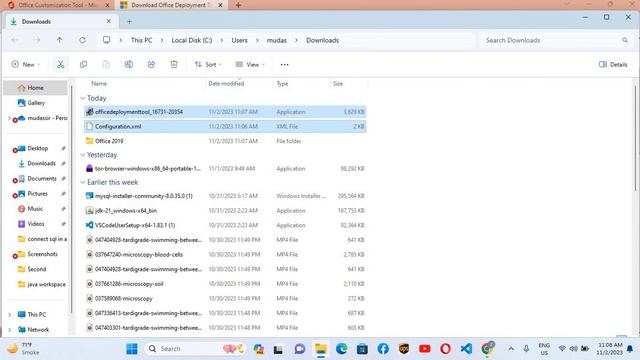
Task: Expand the mudassir OneDrive tree node
Action: 9,118
